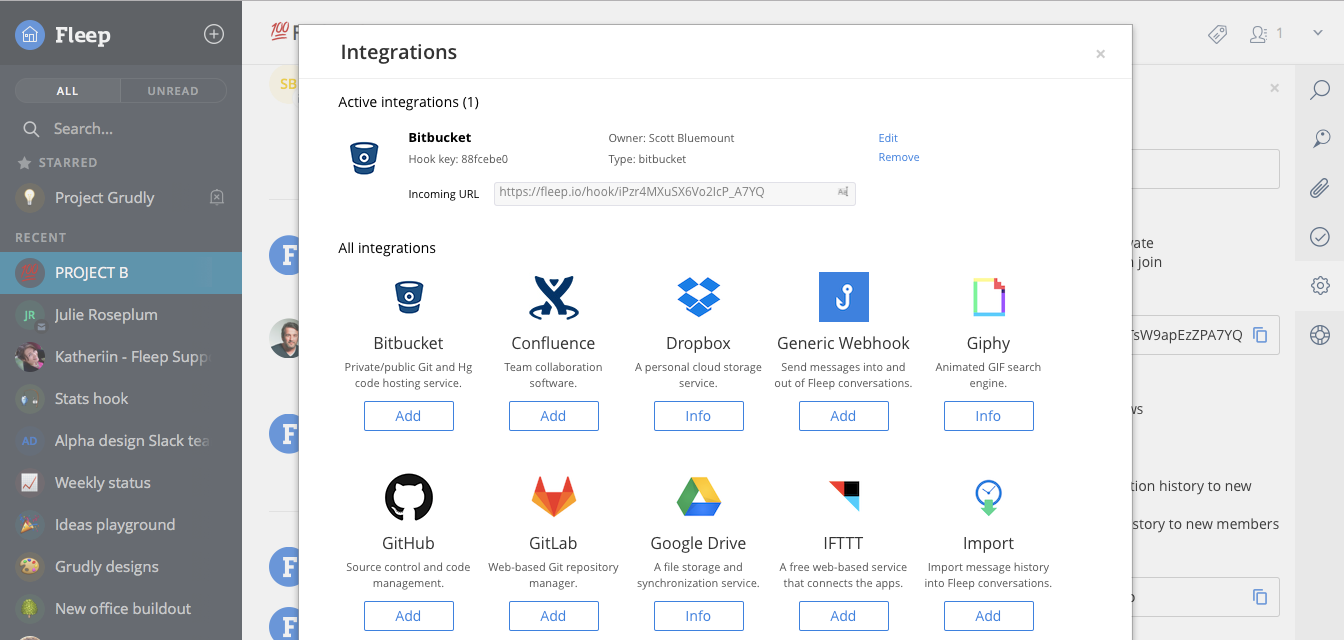1344x640 pixels.
Task: Remove the active Bitbucket integration
Action: pos(899,157)
